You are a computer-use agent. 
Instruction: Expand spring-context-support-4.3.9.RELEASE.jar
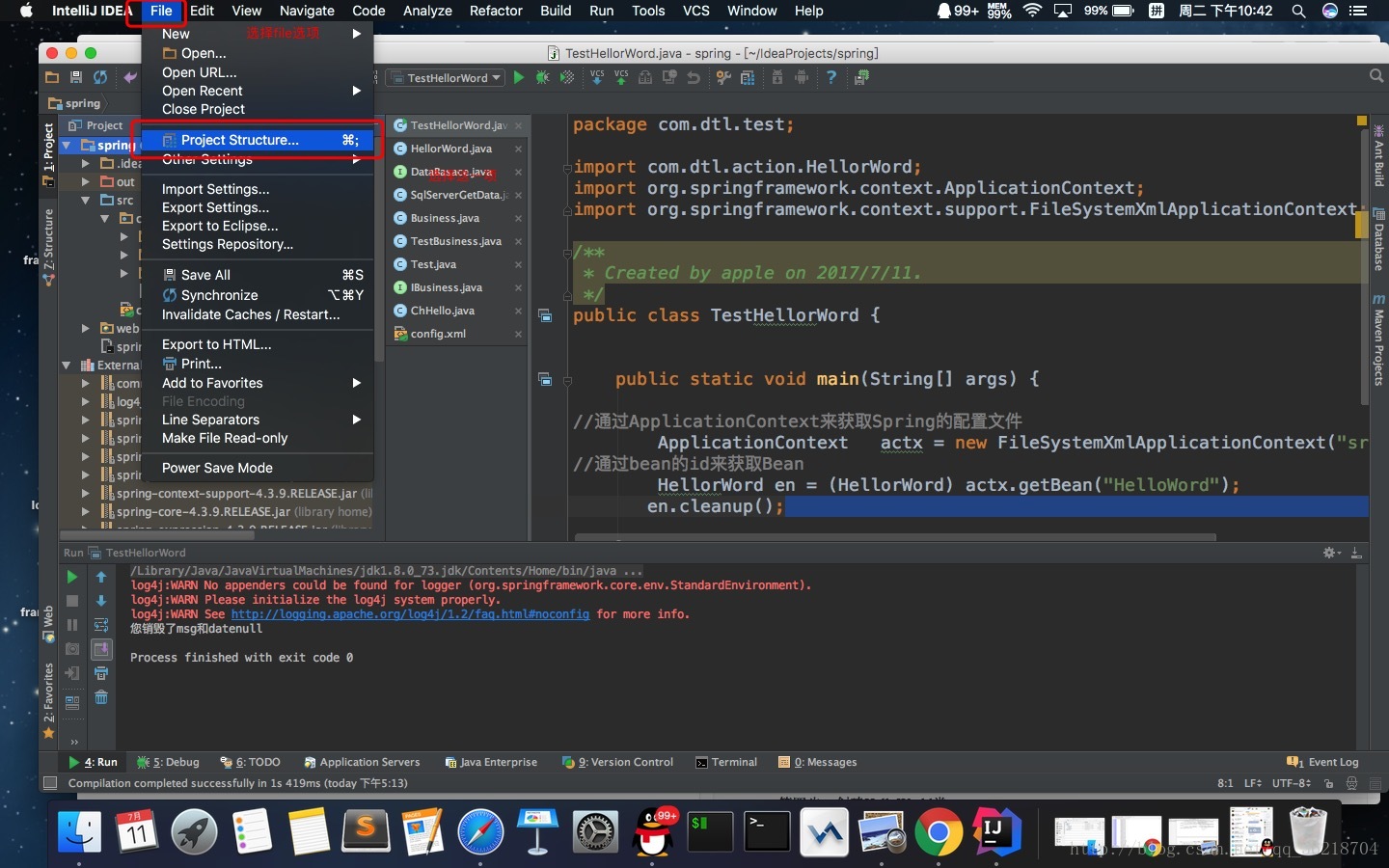pyautogui.click(x=86, y=493)
